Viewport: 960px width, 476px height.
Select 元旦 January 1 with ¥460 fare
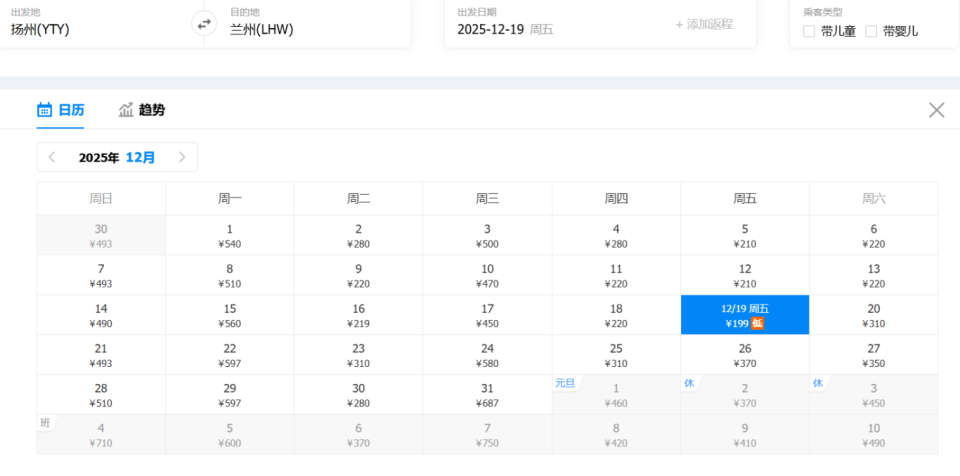[x=616, y=395]
